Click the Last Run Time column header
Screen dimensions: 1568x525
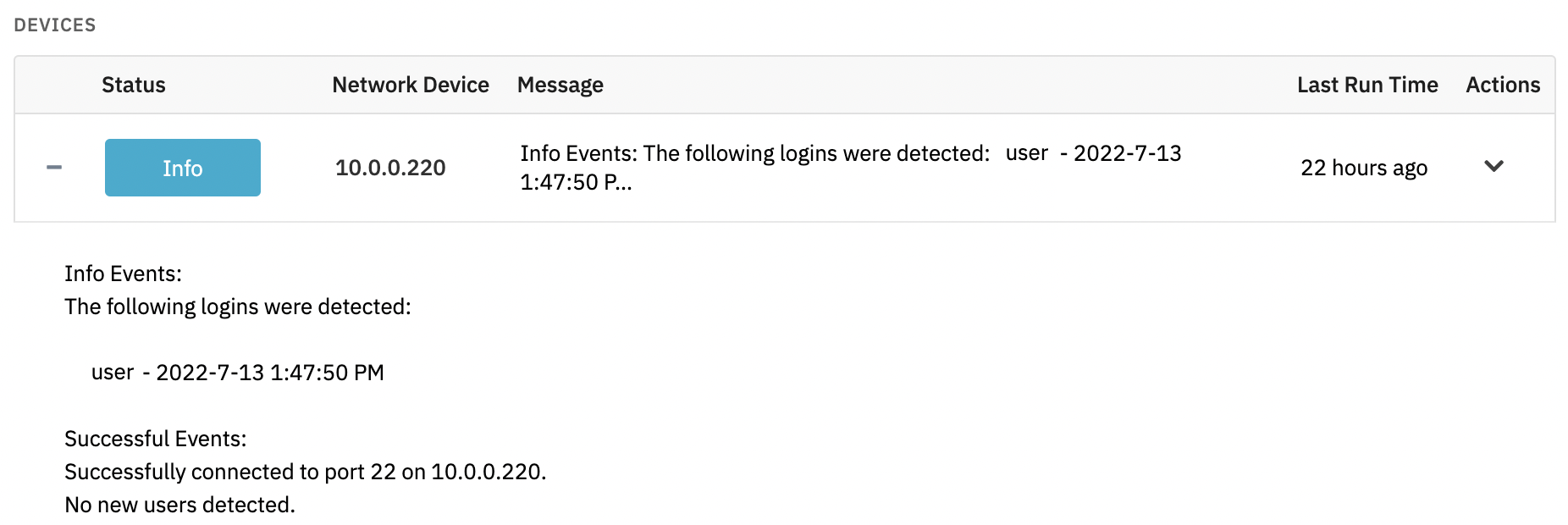(x=1366, y=84)
